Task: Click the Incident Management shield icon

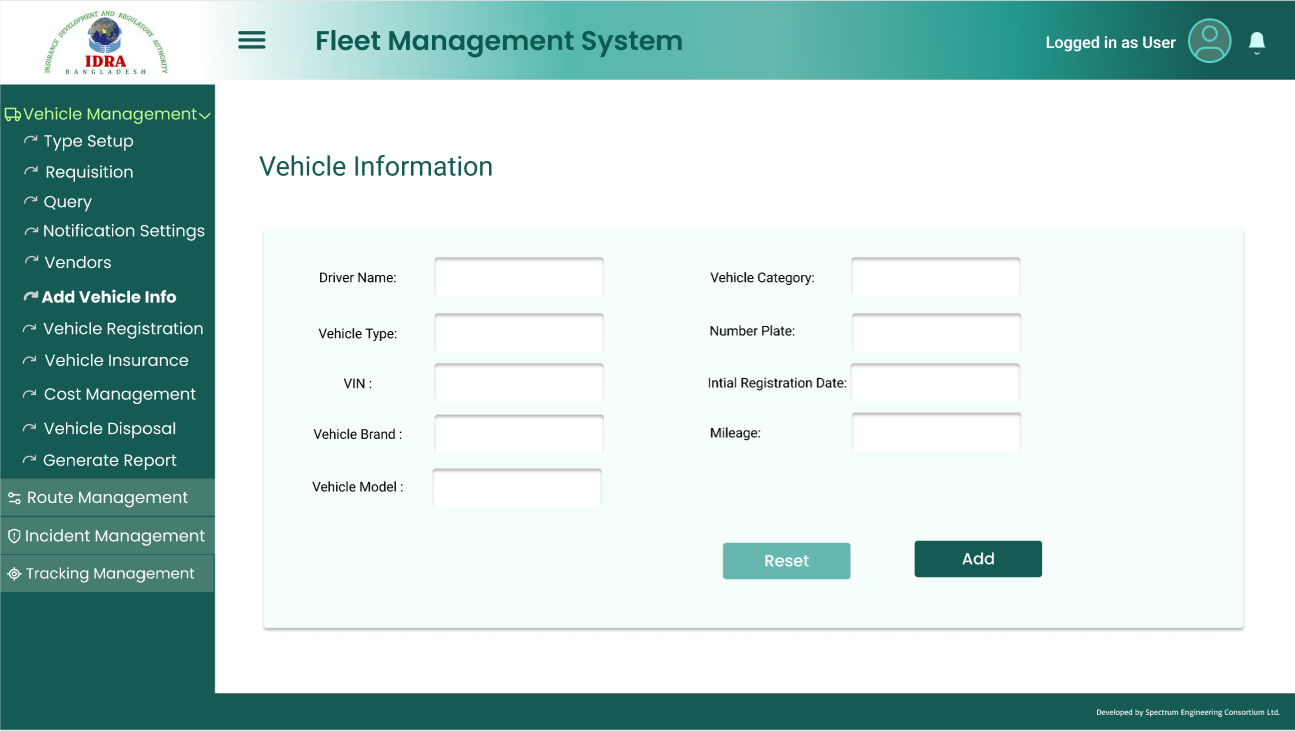Action: click(x=14, y=536)
